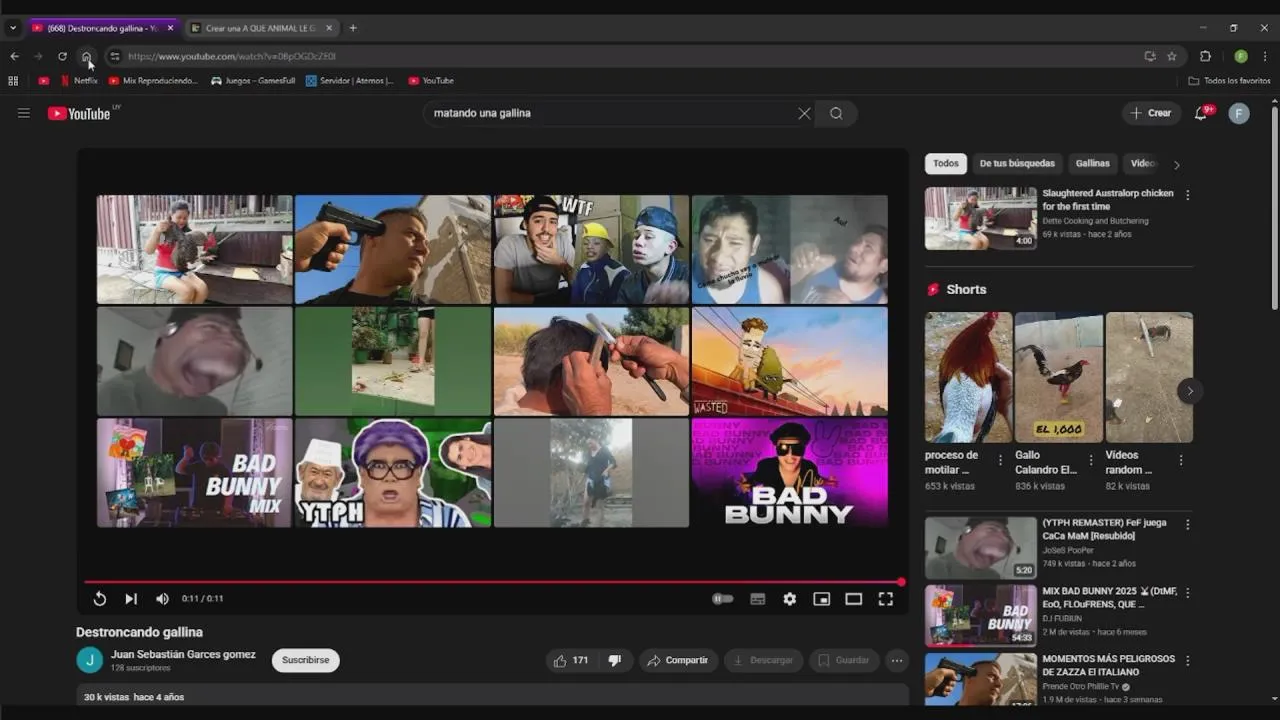
Task: Click the channel avatar J
Action: click(x=89, y=660)
